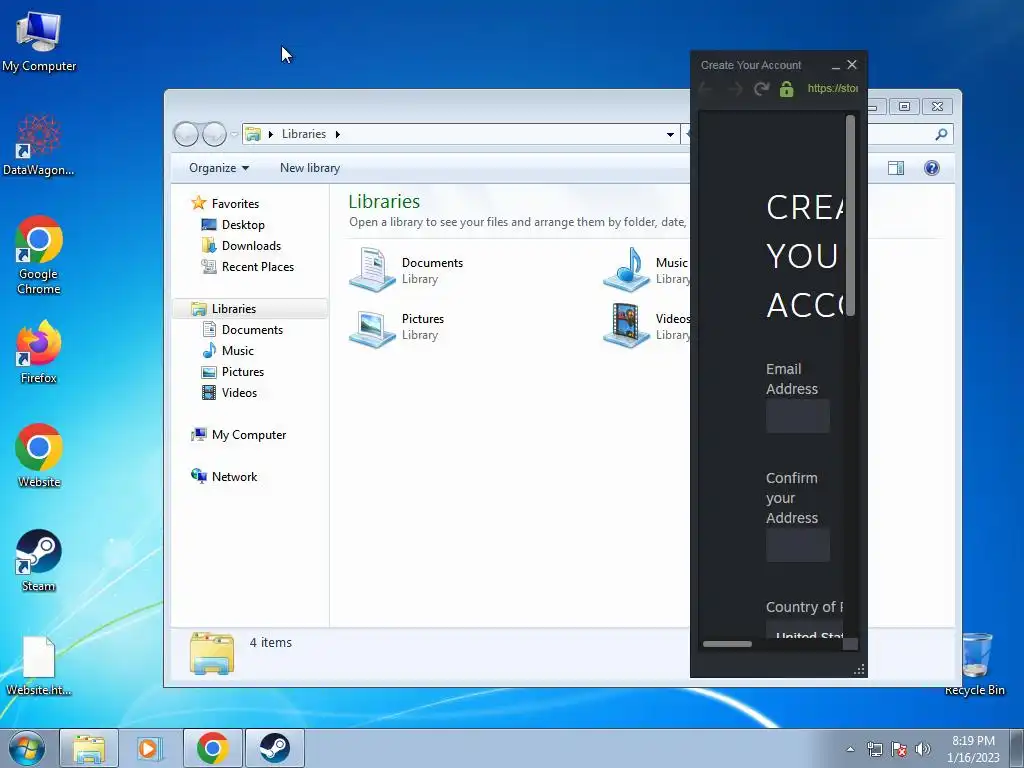Create a New library
1024x768 pixels.
click(x=310, y=168)
